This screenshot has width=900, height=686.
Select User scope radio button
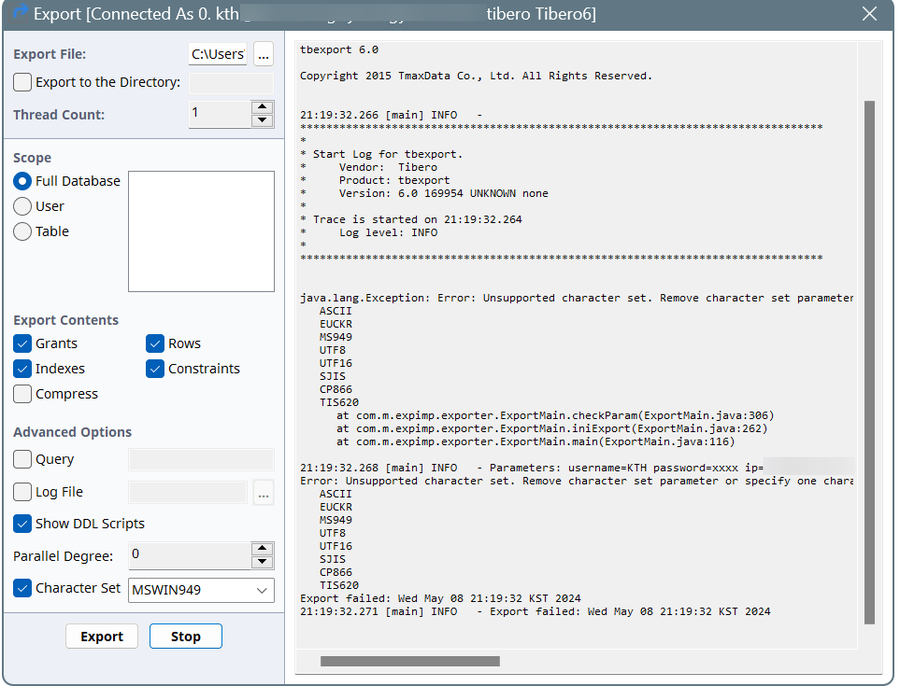(22, 206)
